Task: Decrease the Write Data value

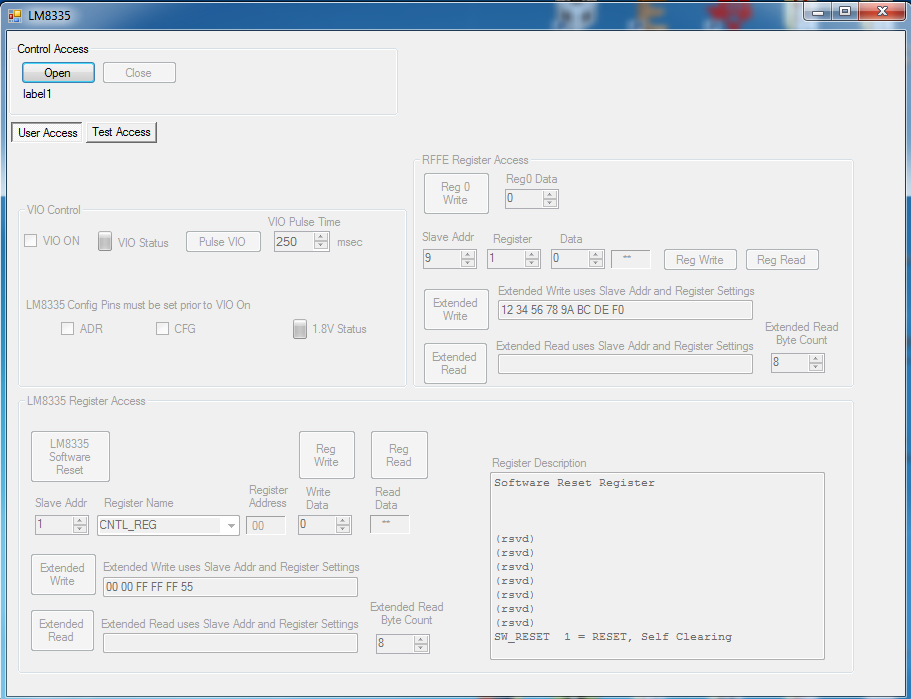Action: point(343,529)
